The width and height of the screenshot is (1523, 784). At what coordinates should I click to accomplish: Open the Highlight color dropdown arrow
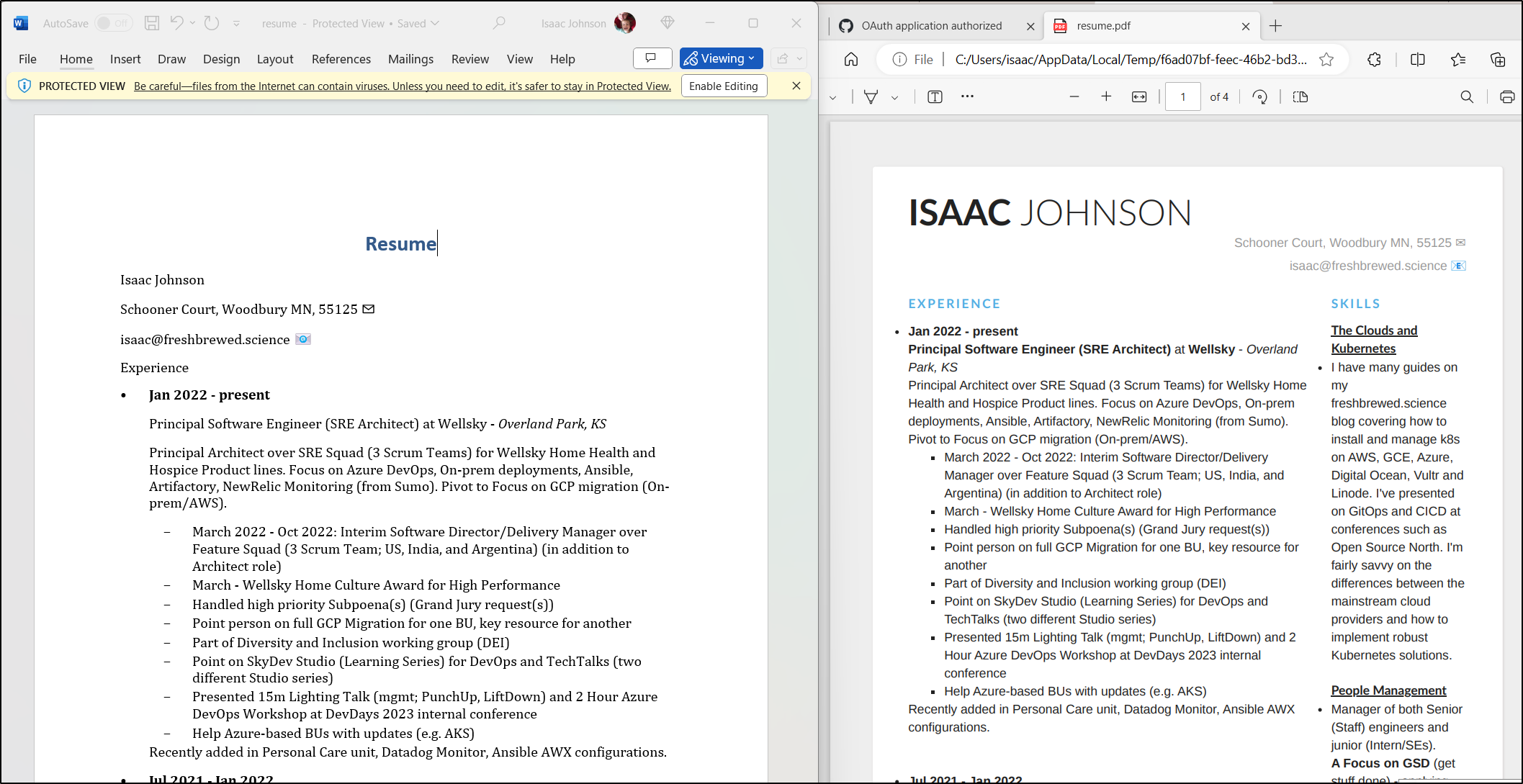[894, 97]
